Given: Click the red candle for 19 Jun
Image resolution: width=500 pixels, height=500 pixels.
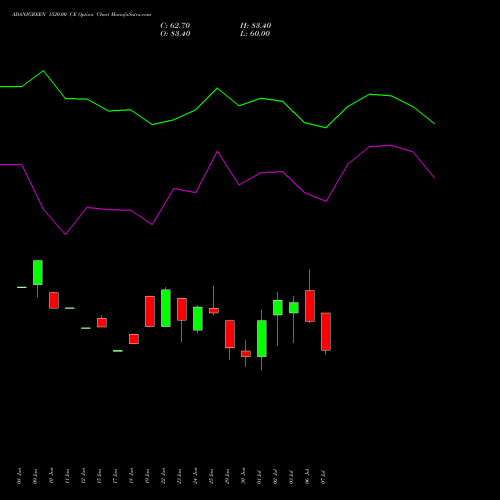Looking at the screenshot, I should 150,311.
